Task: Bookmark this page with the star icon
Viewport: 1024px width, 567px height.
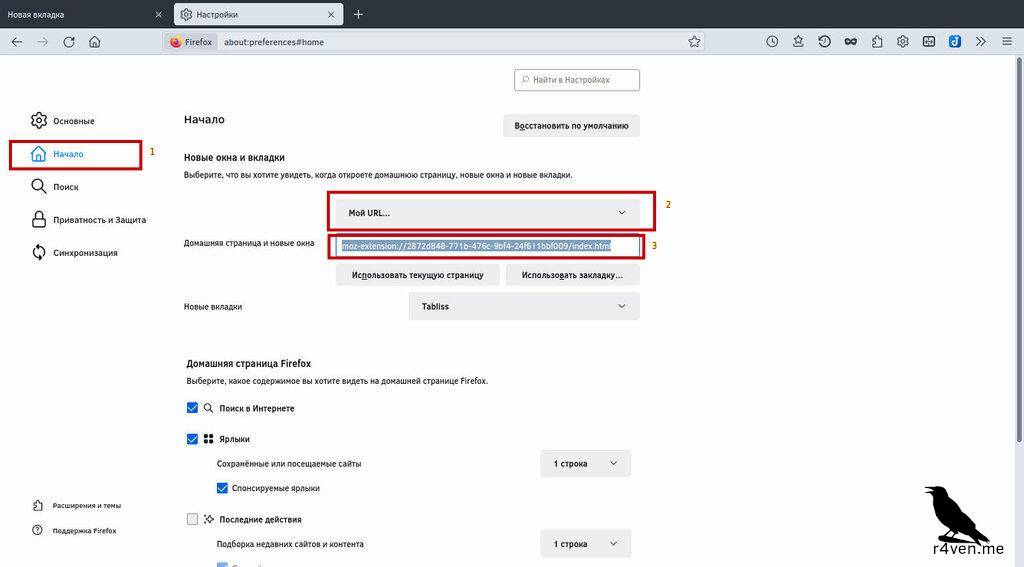Action: pyautogui.click(x=694, y=42)
